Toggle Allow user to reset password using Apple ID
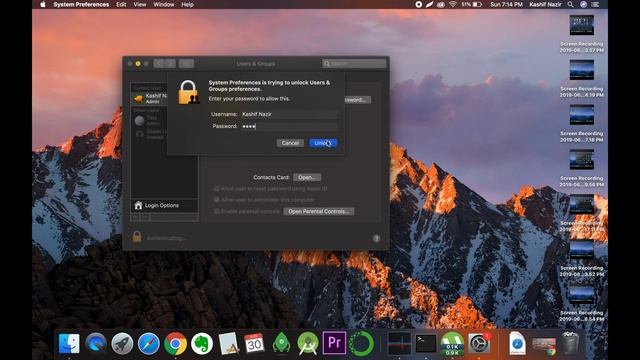Screen dimensions: 640x360 (x=217, y=189)
